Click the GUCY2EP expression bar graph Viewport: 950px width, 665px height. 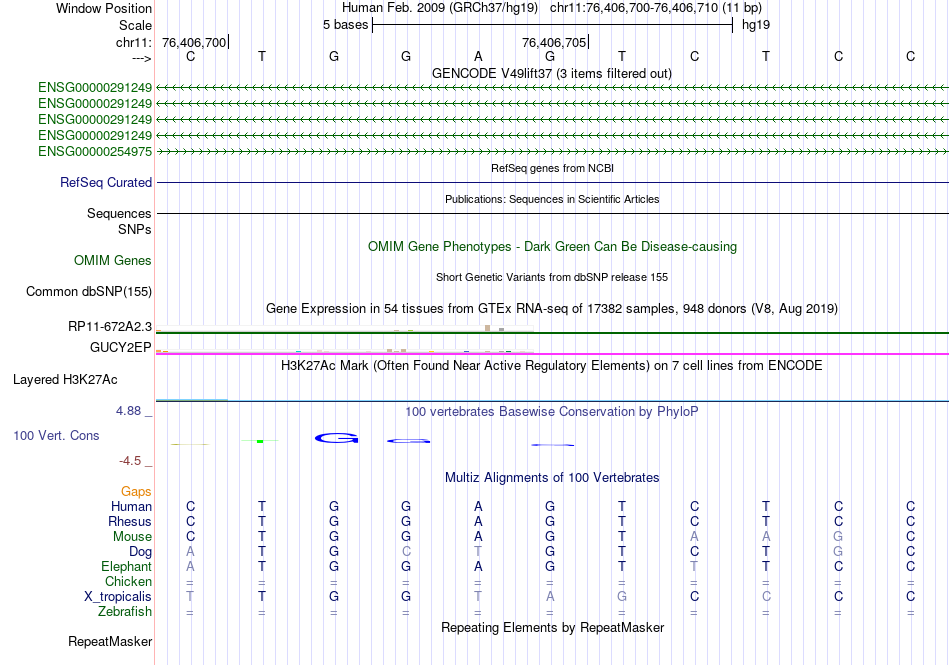345,350
